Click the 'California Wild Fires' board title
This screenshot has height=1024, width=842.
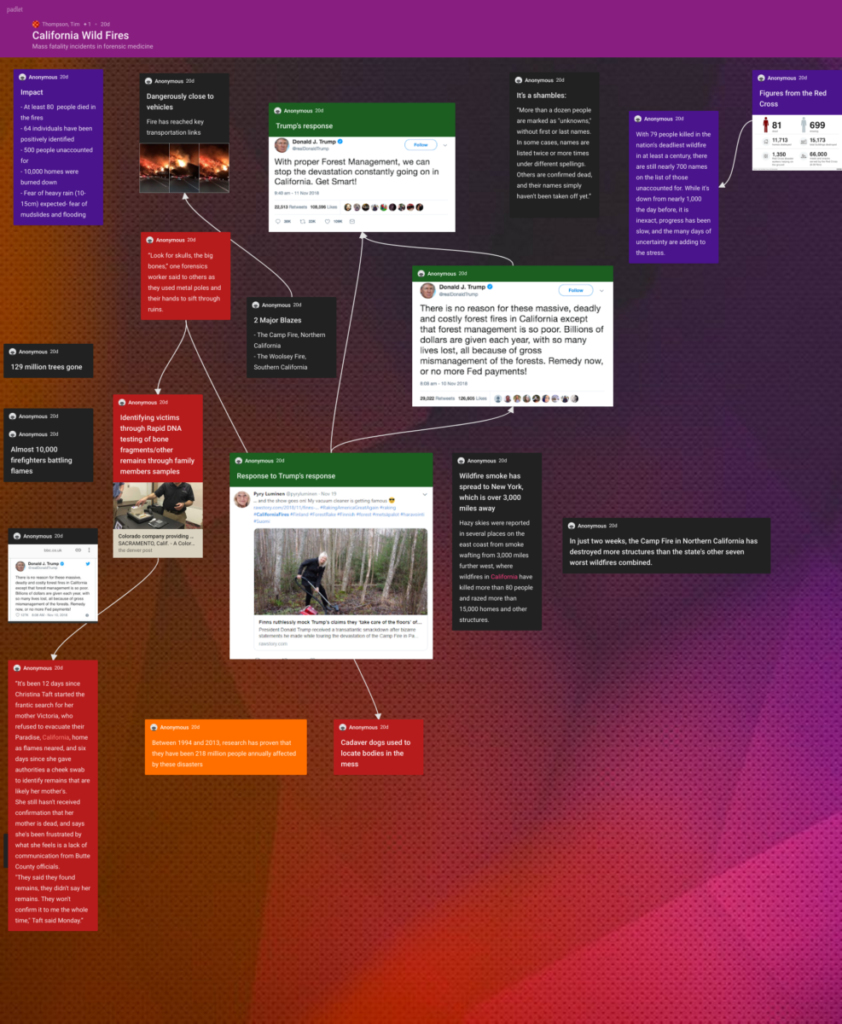[x=80, y=35]
